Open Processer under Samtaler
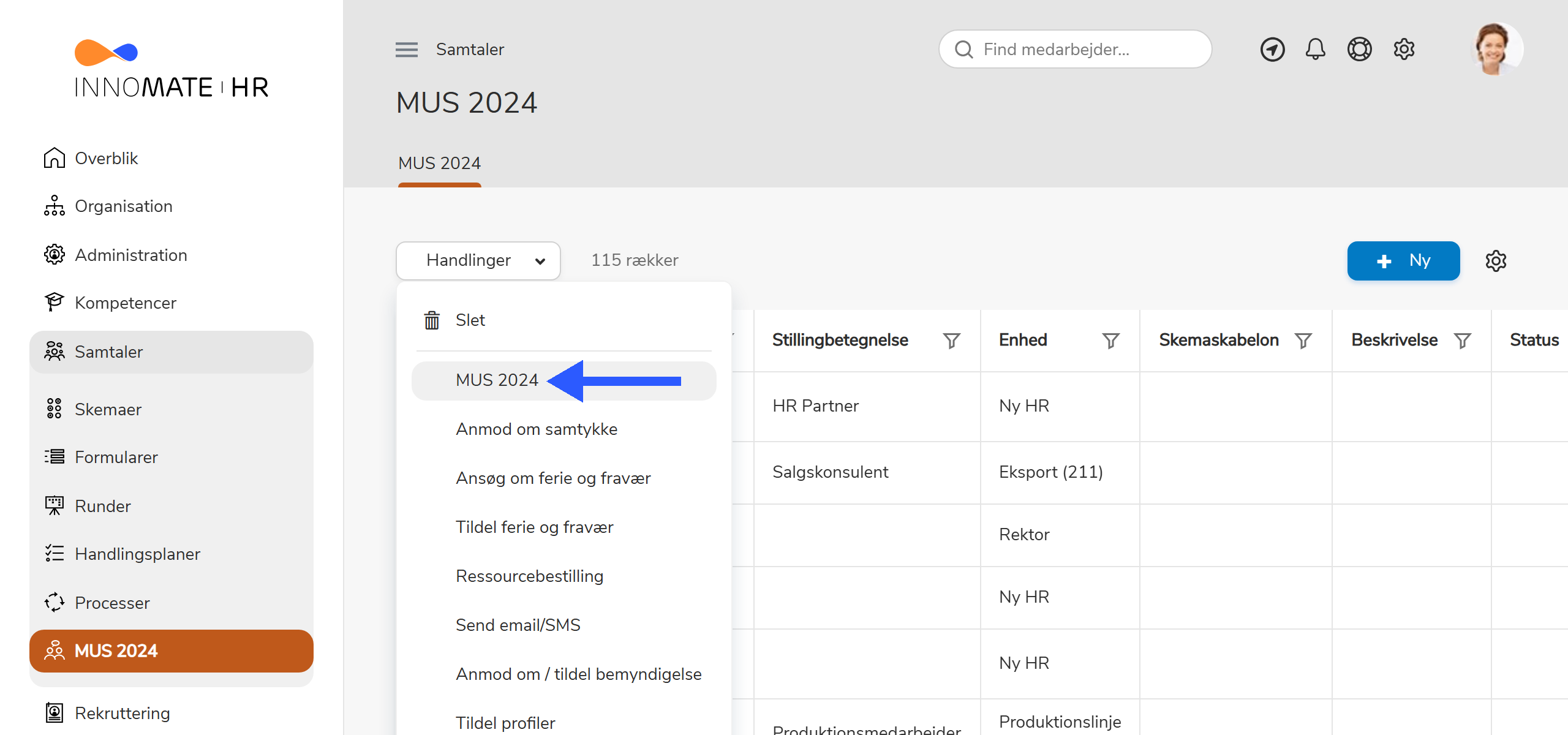The width and height of the screenshot is (1568, 735). pos(171,603)
